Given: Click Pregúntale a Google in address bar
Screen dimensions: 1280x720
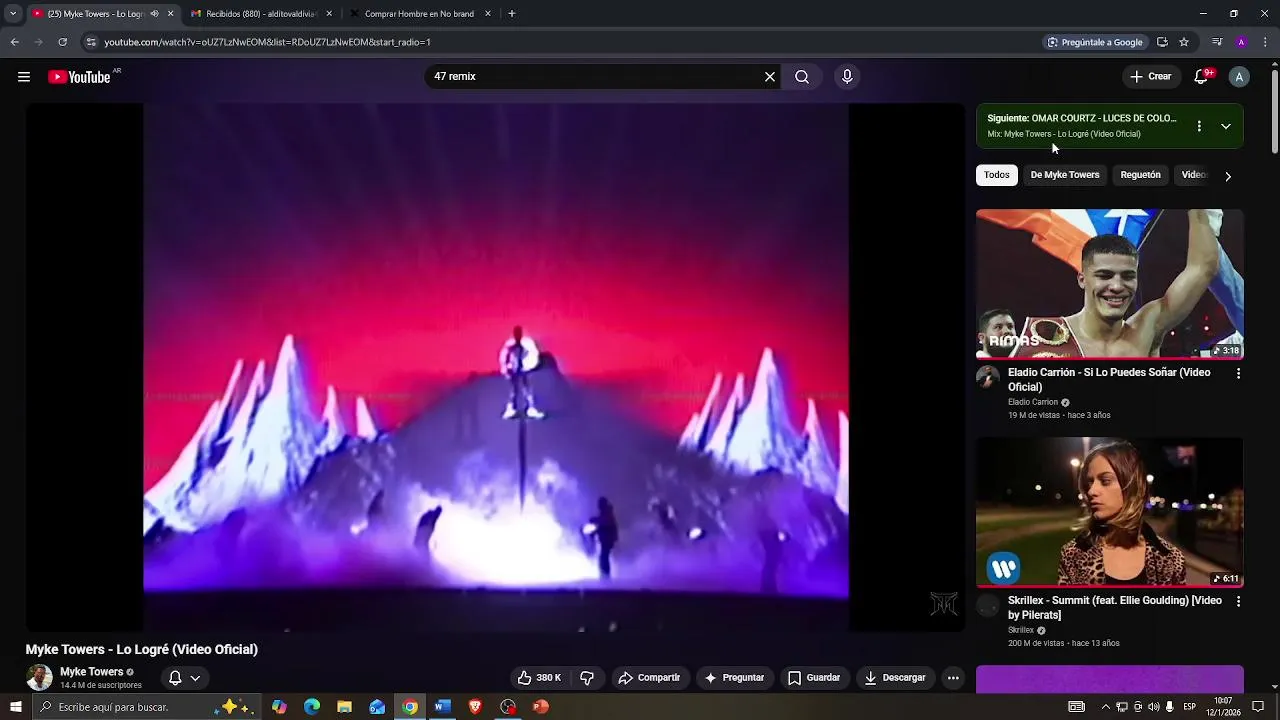Looking at the screenshot, I should pos(1094,42).
